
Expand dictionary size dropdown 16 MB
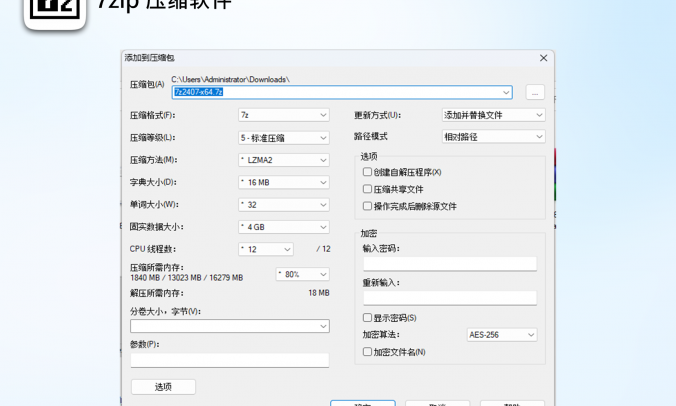pyautogui.click(x=284, y=183)
